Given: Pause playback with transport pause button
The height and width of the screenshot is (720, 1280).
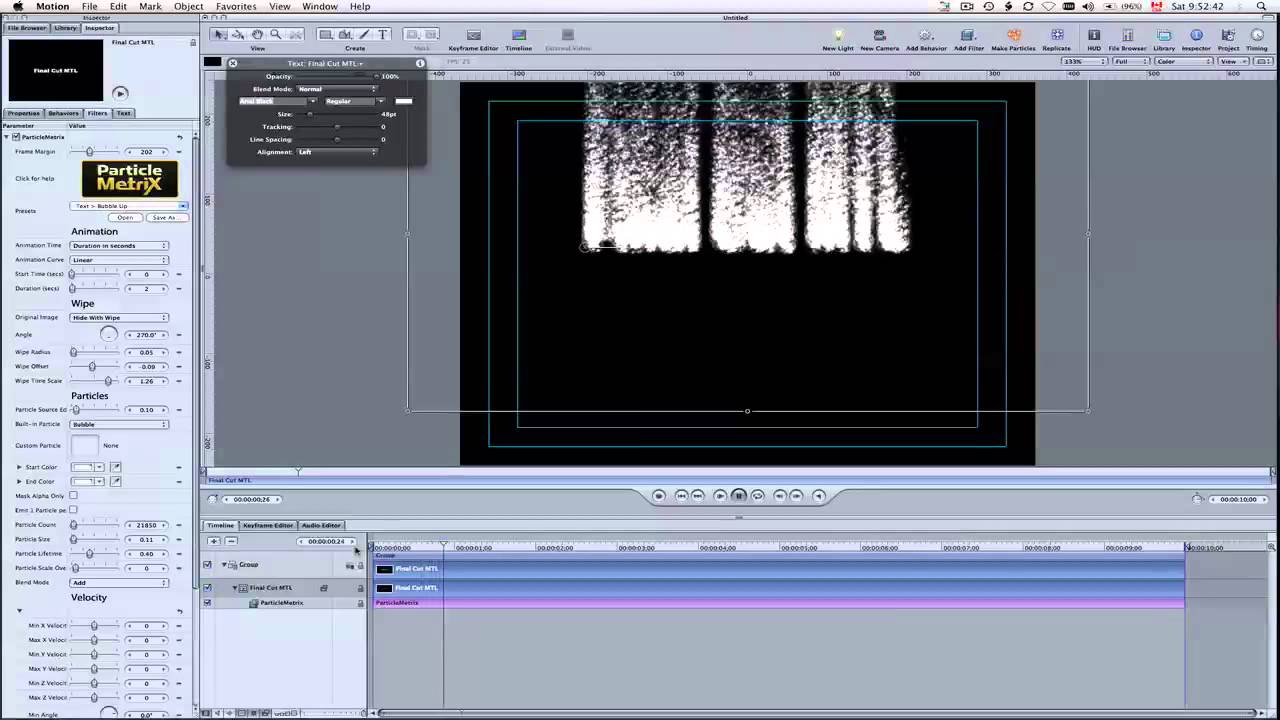Looking at the screenshot, I should click(x=739, y=496).
